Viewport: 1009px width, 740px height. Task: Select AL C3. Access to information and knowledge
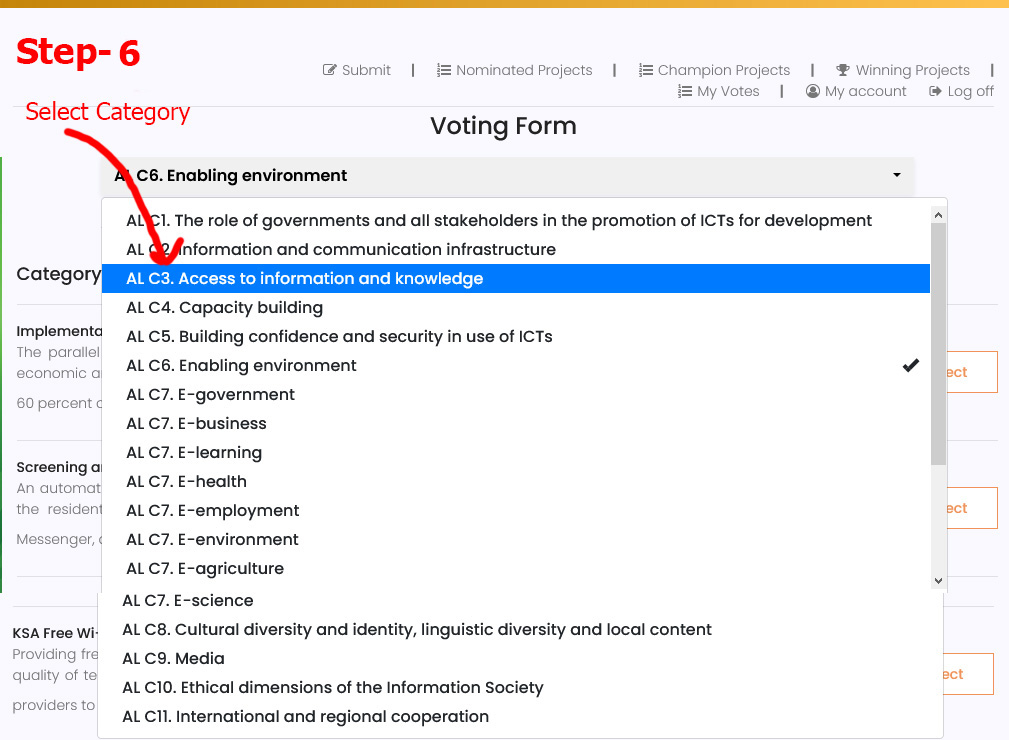point(515,279)
